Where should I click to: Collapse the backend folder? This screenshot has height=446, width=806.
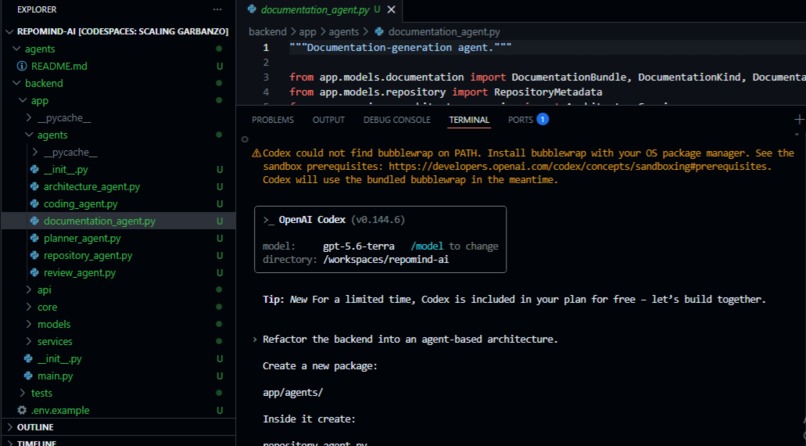(x=16, y=83)
